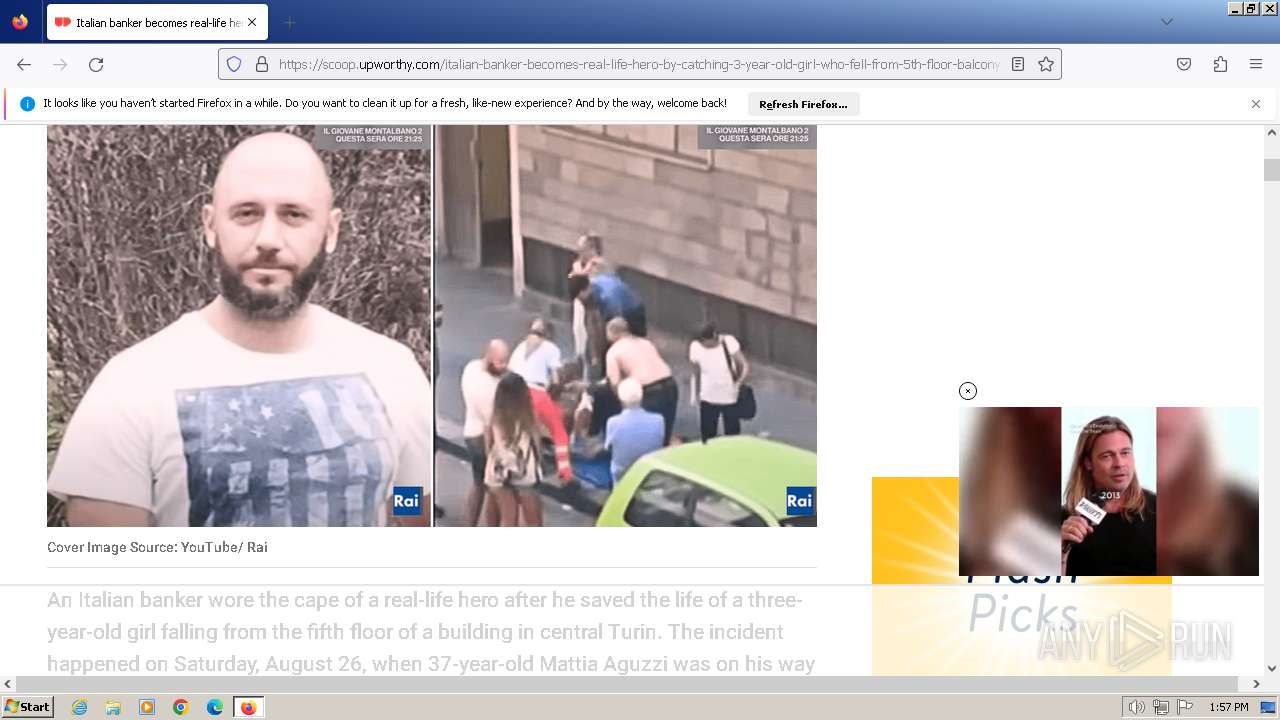Click the scroll-down arrow of vertical scrollbar

[1272, 668]
